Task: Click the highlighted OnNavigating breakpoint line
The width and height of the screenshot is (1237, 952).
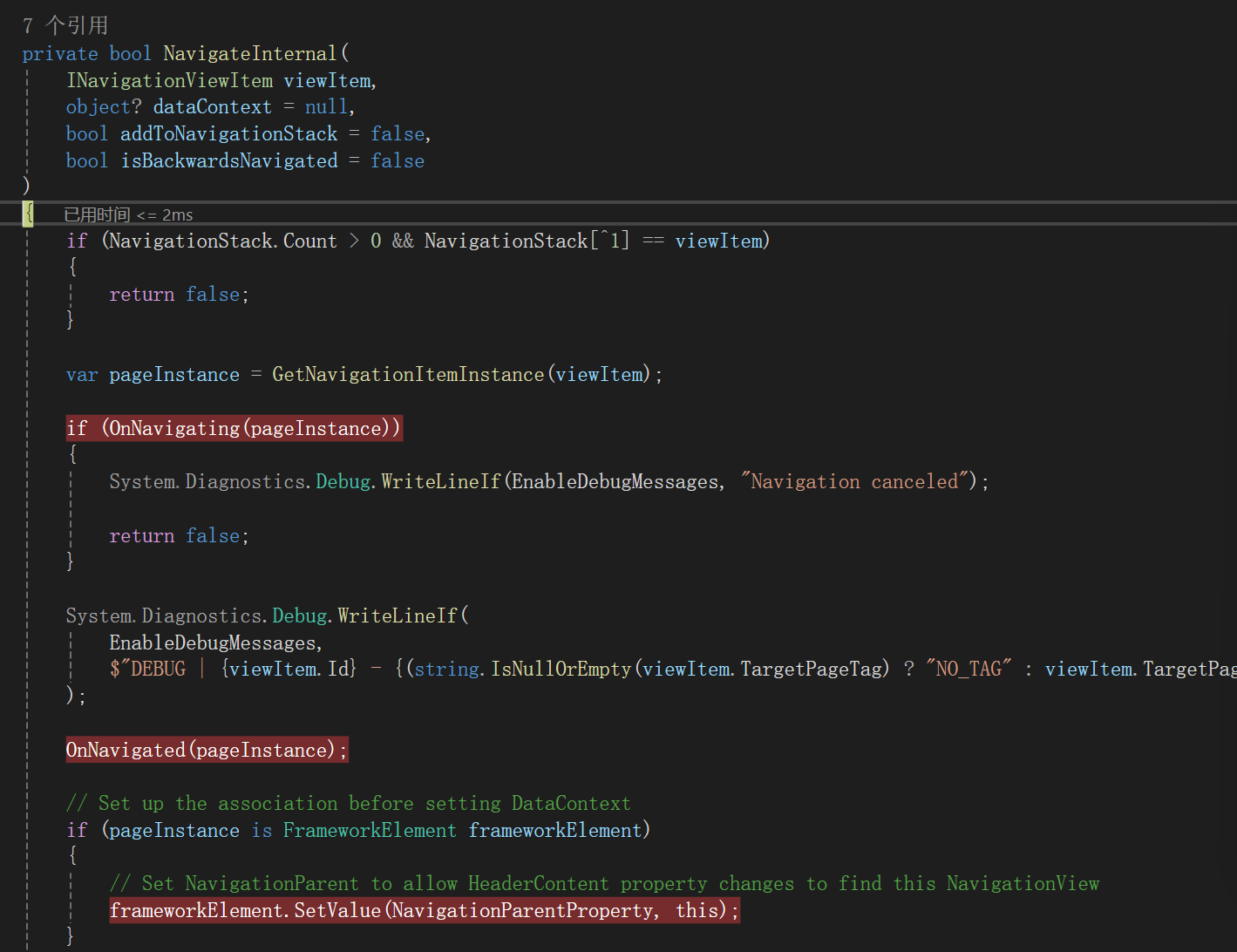Action: 234,428
